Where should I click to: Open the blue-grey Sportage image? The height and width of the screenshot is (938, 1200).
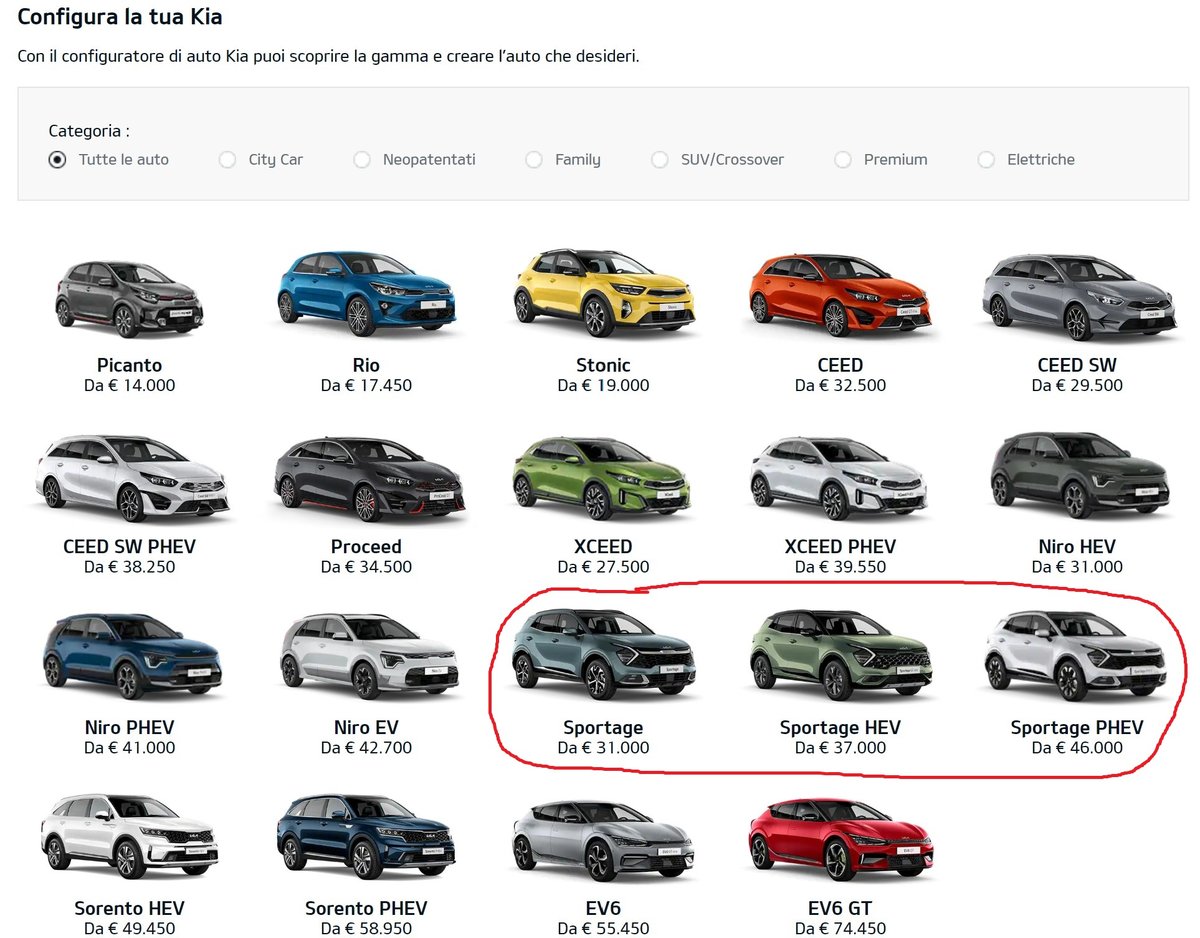pos(603,654)
